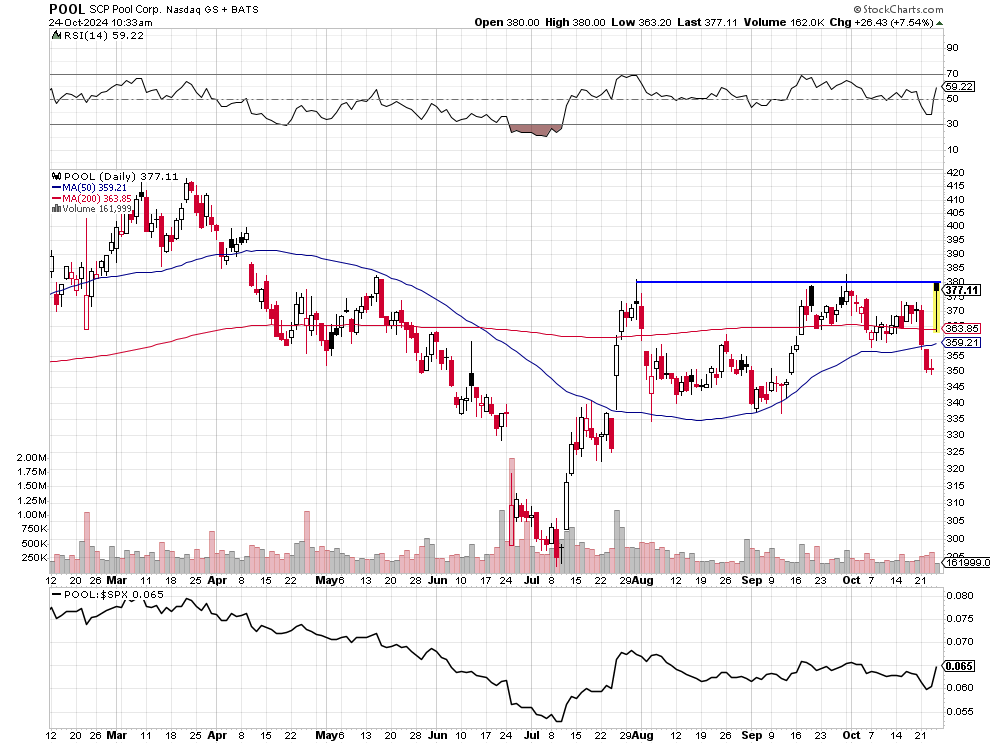
Task: Click the POOL ticker symbol title
Action: (67, 7)
